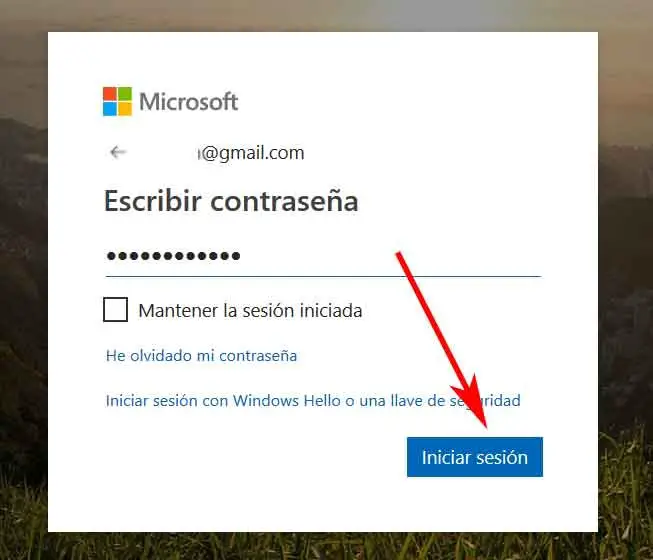Open the 'He olvidado mi contraseña' link

coord(202,356)
